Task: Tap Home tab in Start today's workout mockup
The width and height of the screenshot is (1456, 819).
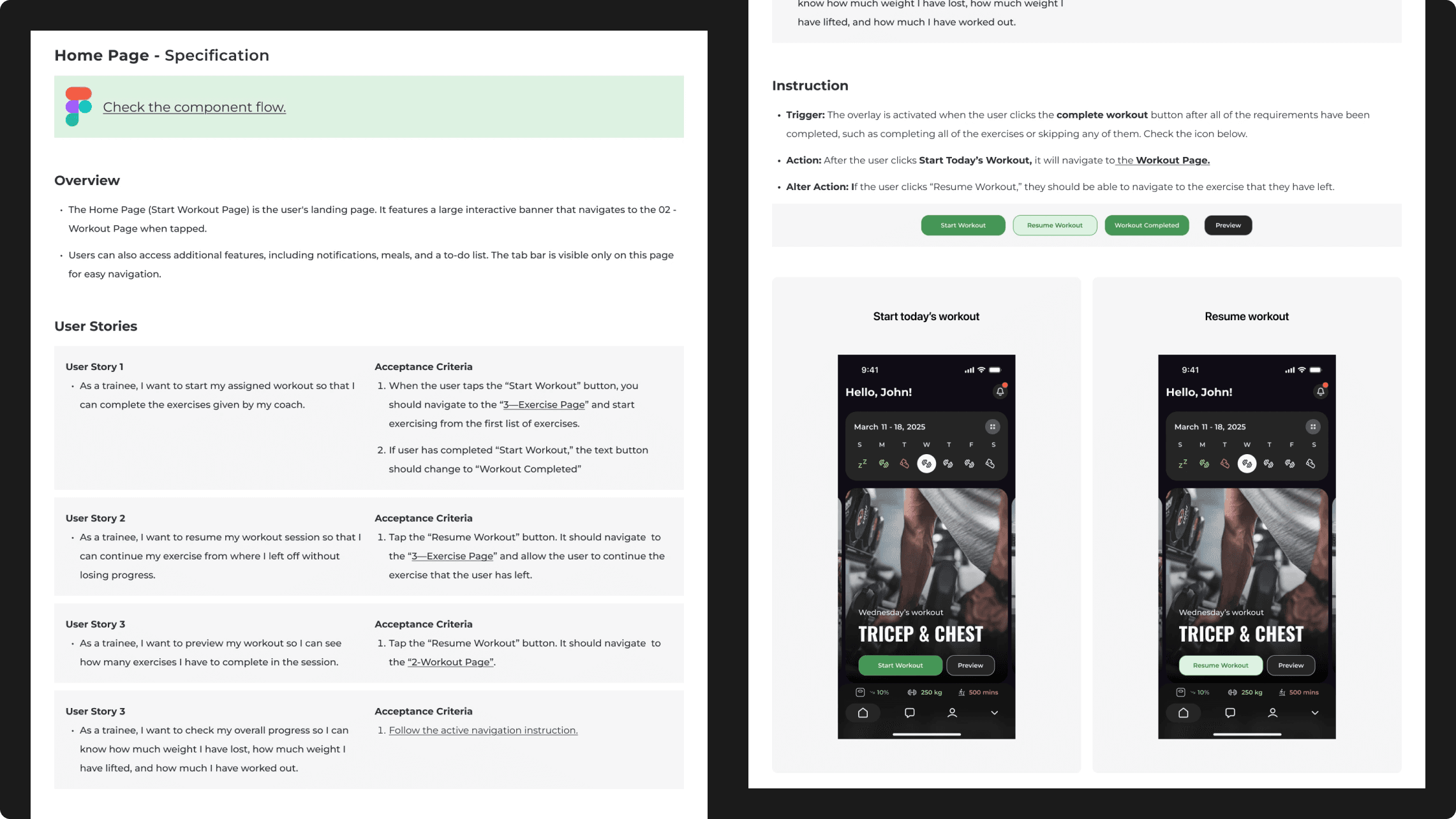Action: (x=863, y=712)
